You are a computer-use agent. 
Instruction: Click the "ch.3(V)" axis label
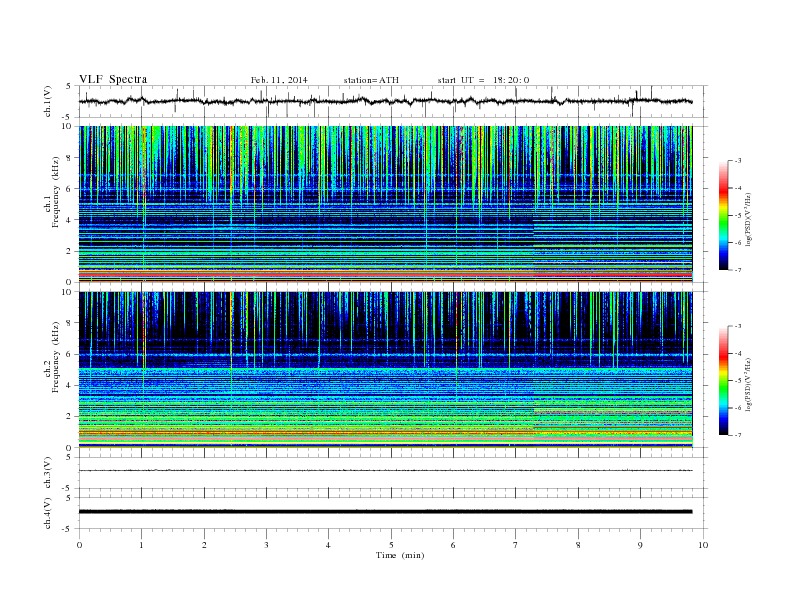pos(47,473)
